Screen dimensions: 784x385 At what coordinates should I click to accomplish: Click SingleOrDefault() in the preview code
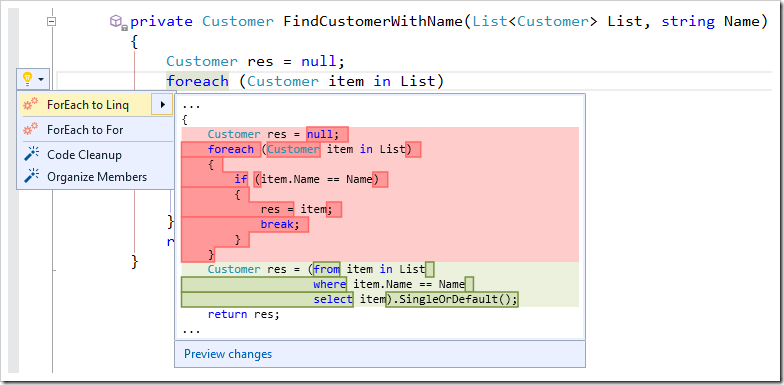[454, 299]
